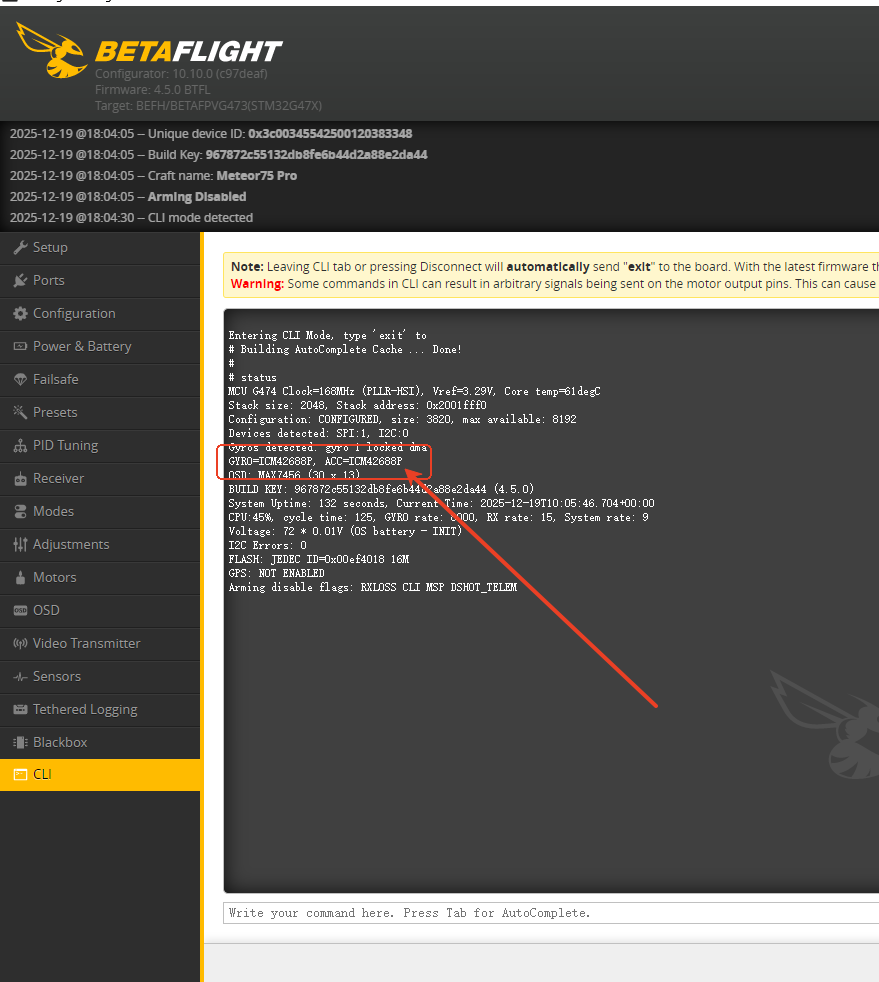879x982 pixels.
Task: Click the Ports plug icon
Action: click(x=21, y=281)
